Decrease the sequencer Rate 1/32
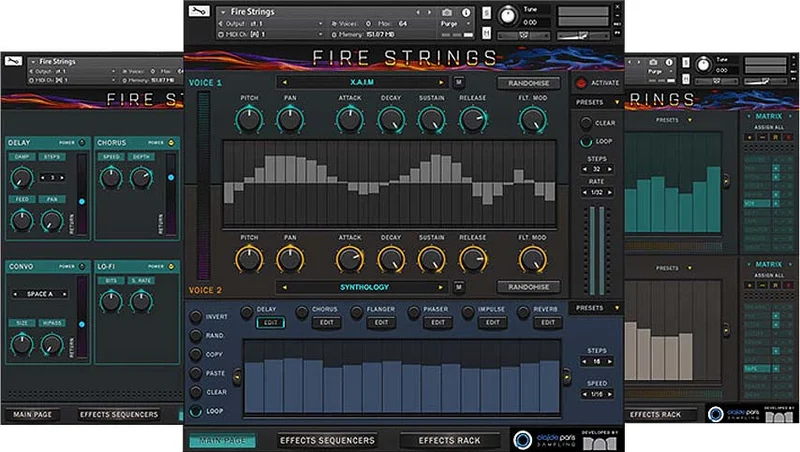This screenshot has width=800, height=452. (585, 192)
